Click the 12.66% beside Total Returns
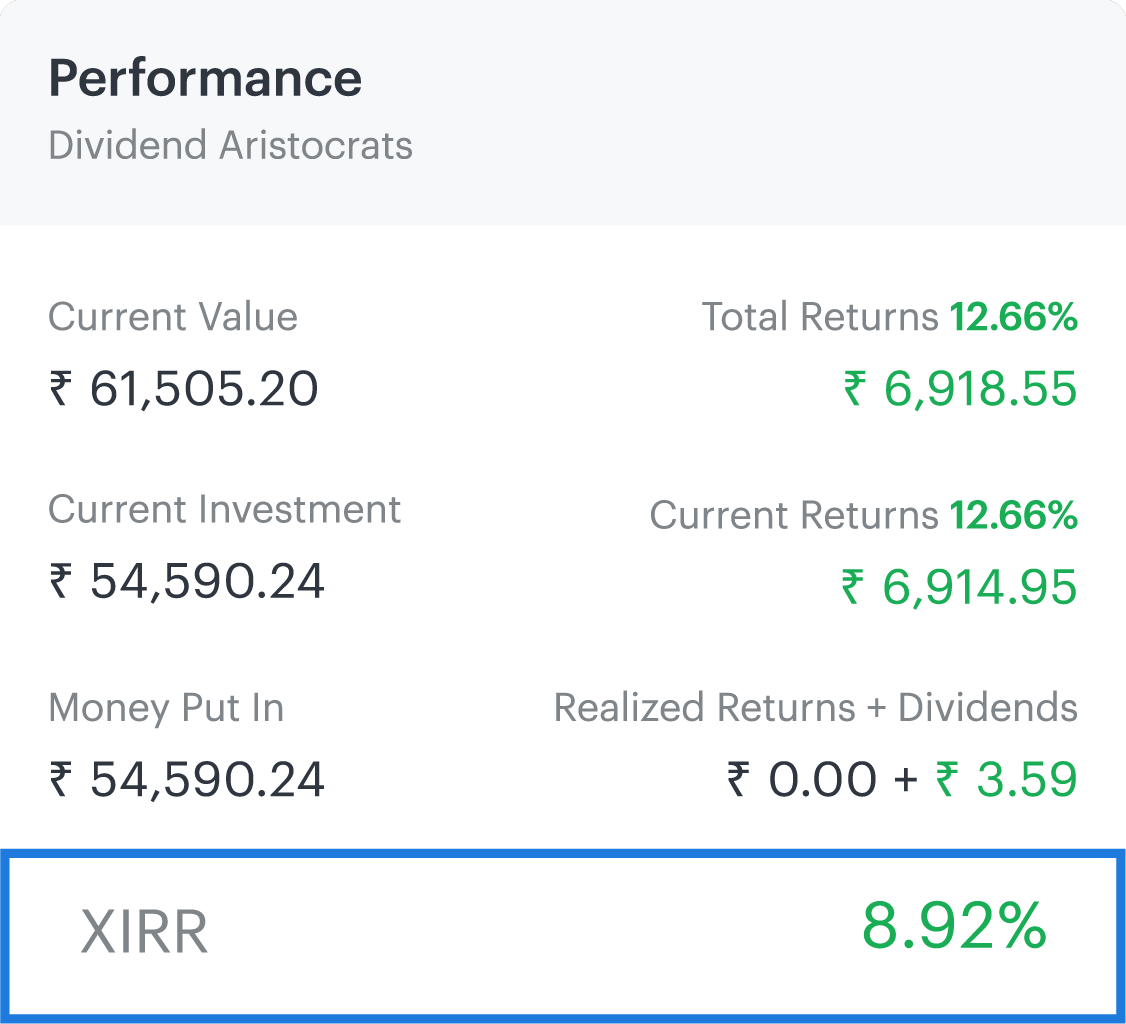The image size is (1126, 1024). tap(1013, 317)
